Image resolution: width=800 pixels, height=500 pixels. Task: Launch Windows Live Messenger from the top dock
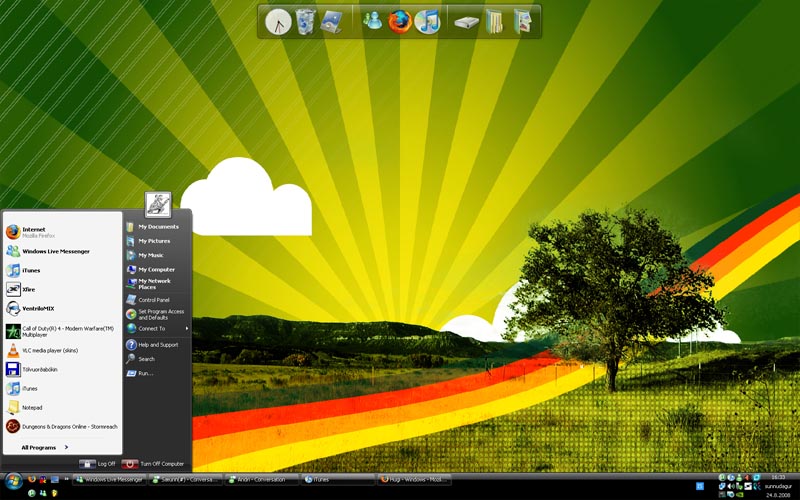(372, 21)
